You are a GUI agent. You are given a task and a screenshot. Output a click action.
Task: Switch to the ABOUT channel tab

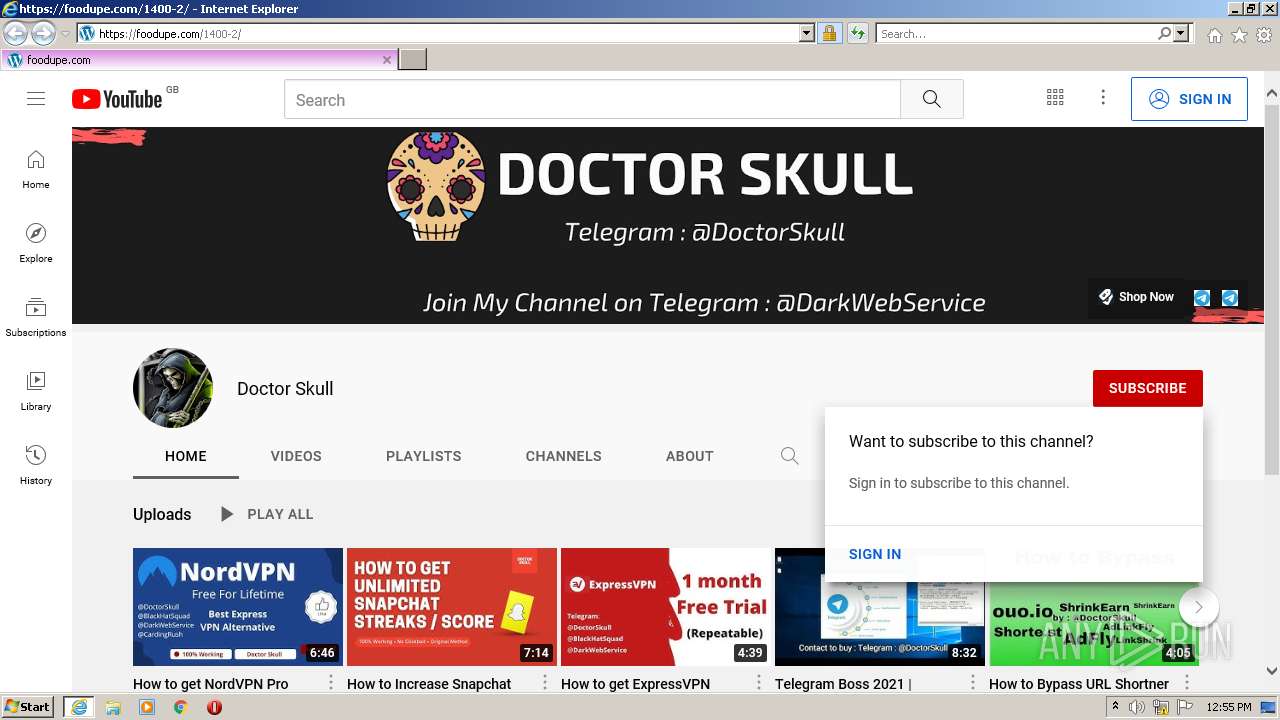click(x=690, y=456)
